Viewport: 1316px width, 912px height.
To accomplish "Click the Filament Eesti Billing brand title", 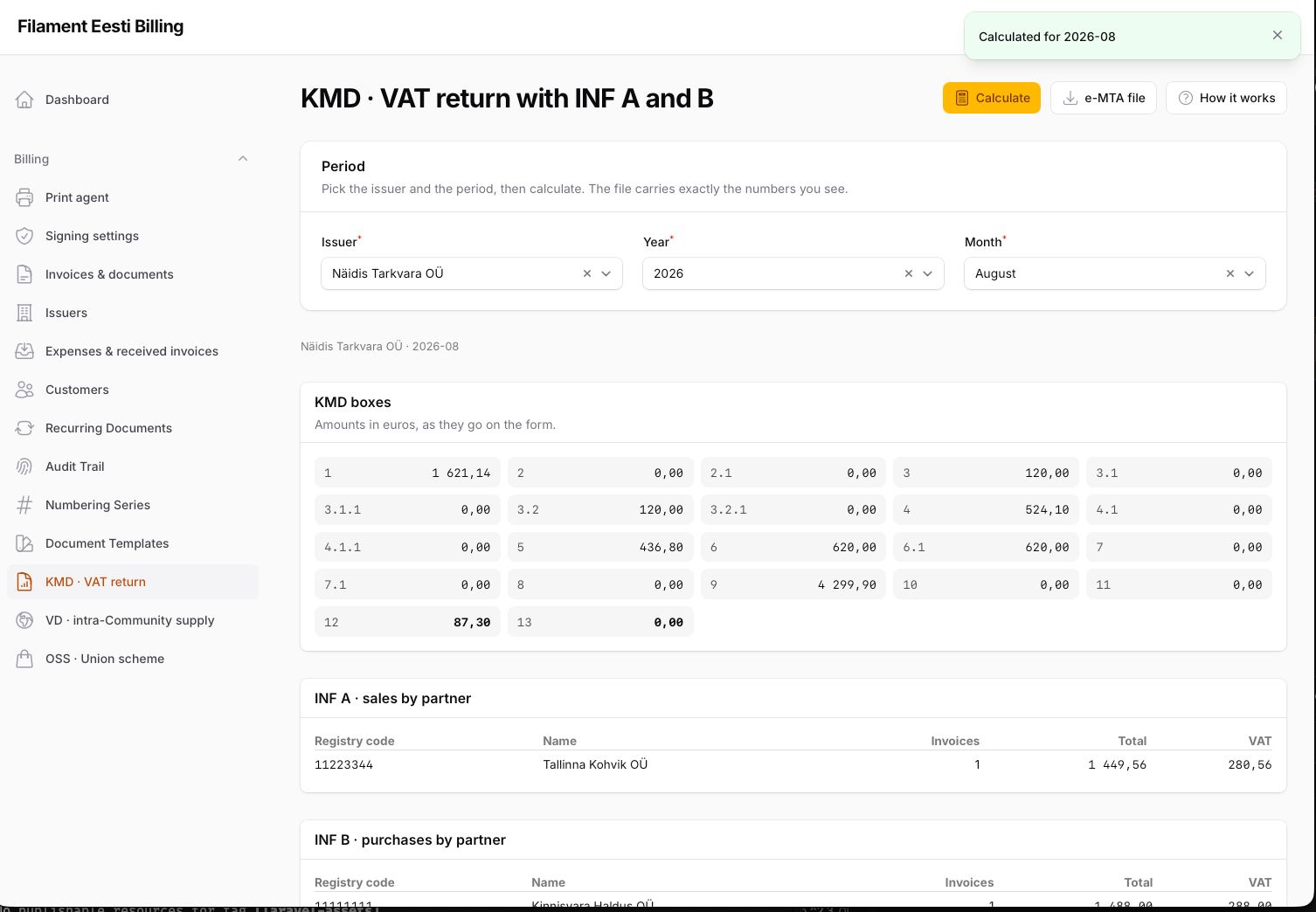I will [x=100, y=26].
